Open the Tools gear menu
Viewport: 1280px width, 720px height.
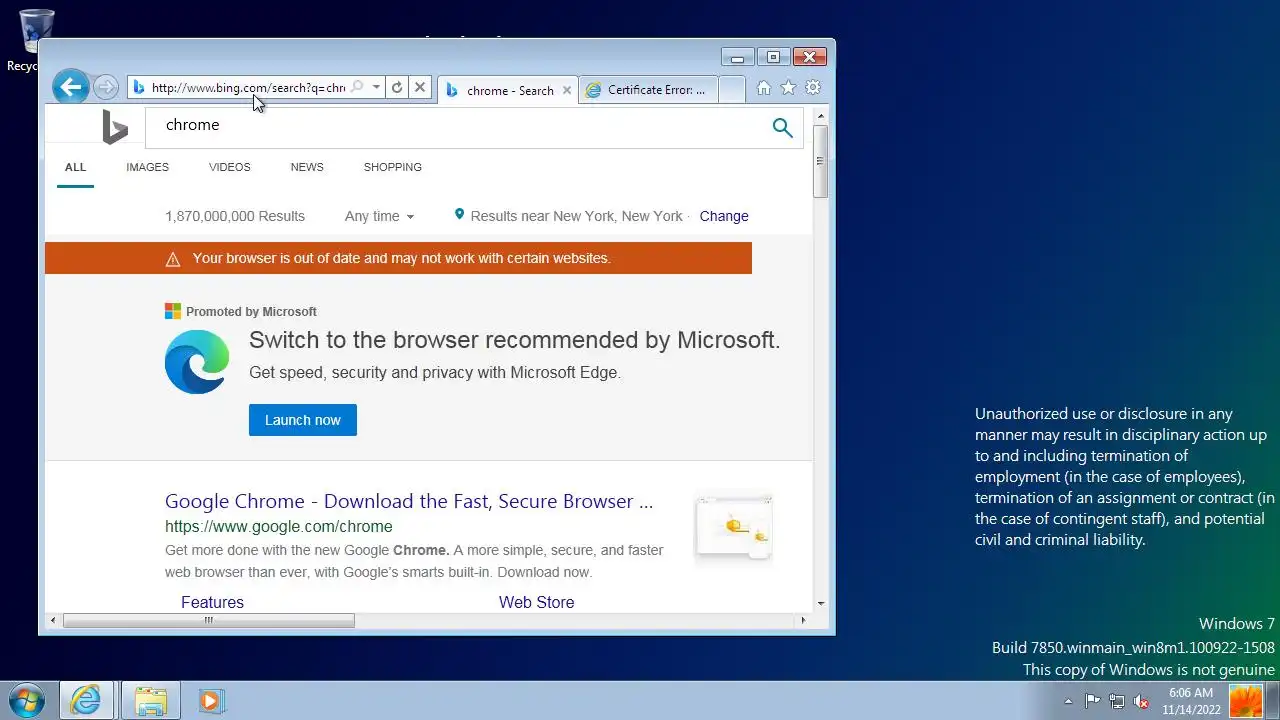tap(813, 88)
